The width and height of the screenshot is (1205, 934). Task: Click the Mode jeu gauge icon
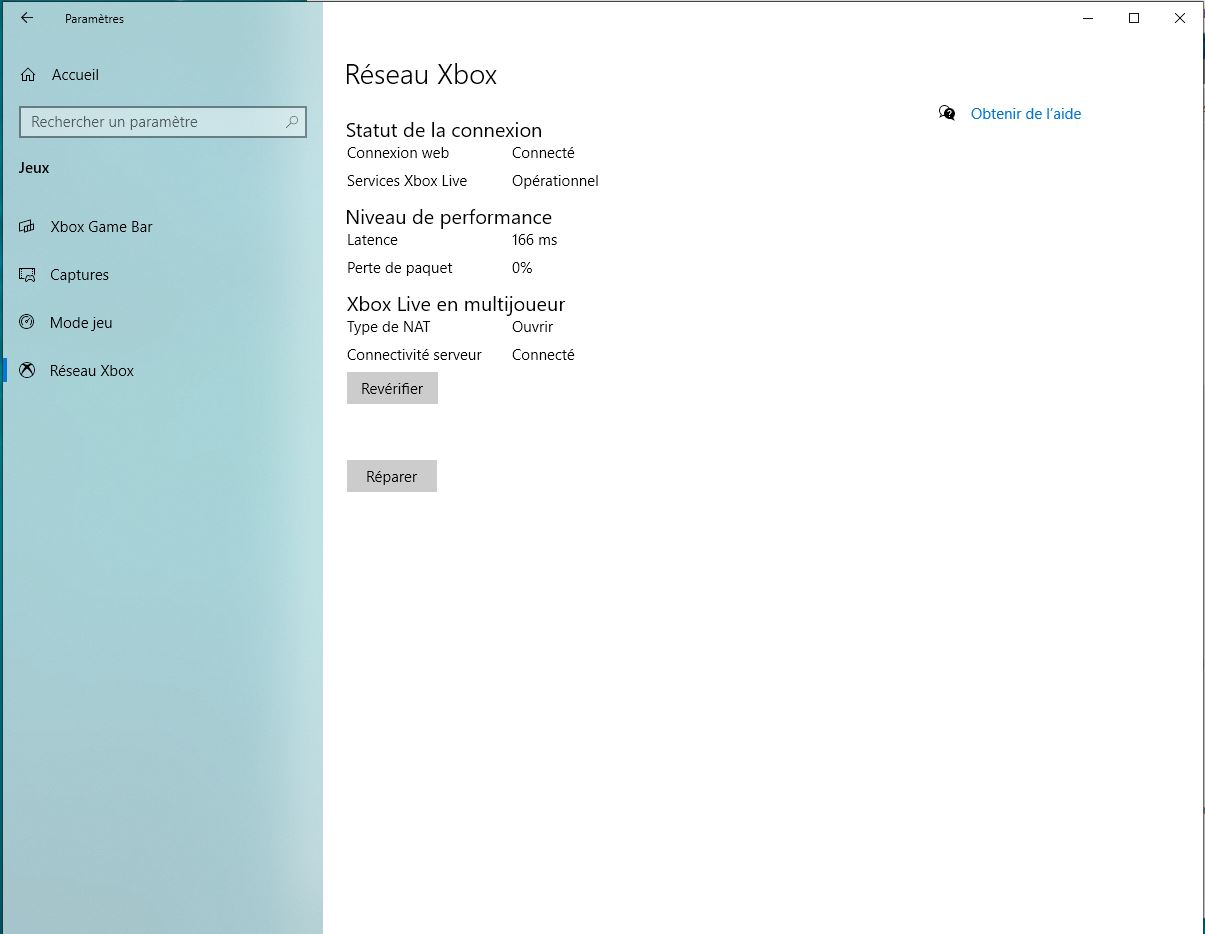coord(28,323)
